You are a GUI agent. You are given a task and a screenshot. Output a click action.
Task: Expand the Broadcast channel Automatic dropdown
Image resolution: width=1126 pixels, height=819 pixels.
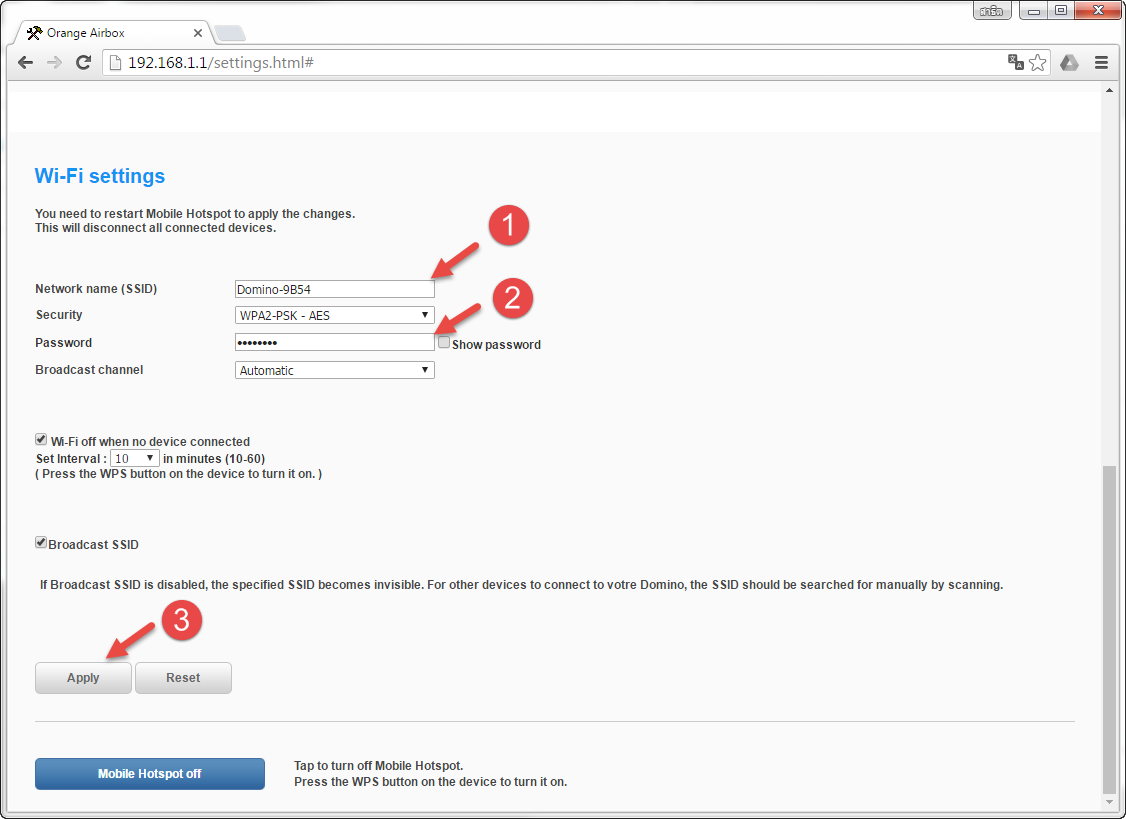(335, 370)
